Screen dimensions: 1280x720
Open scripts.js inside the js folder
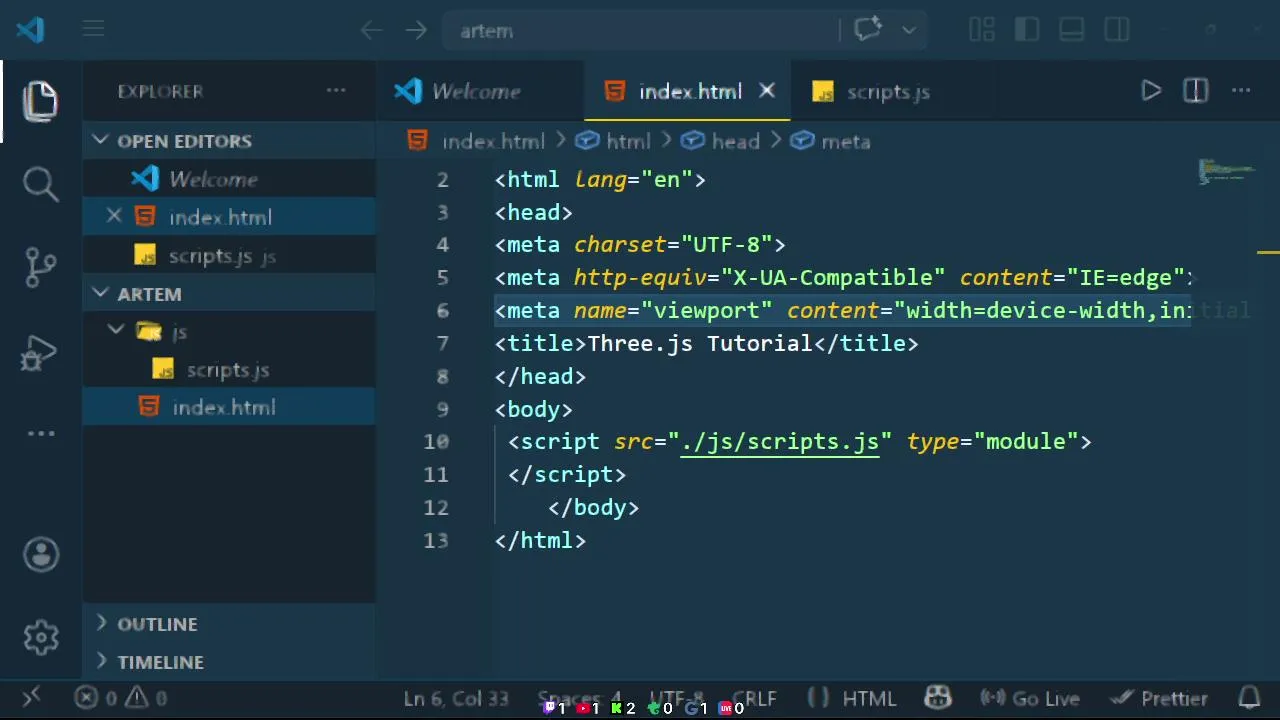(229, 370)
